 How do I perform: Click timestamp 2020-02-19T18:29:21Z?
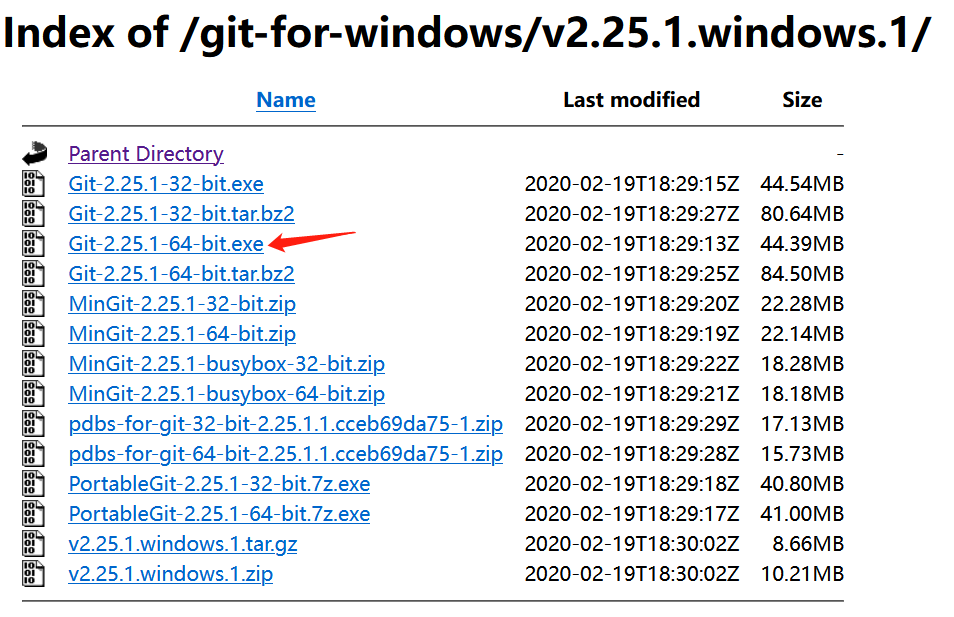point(632,394)
